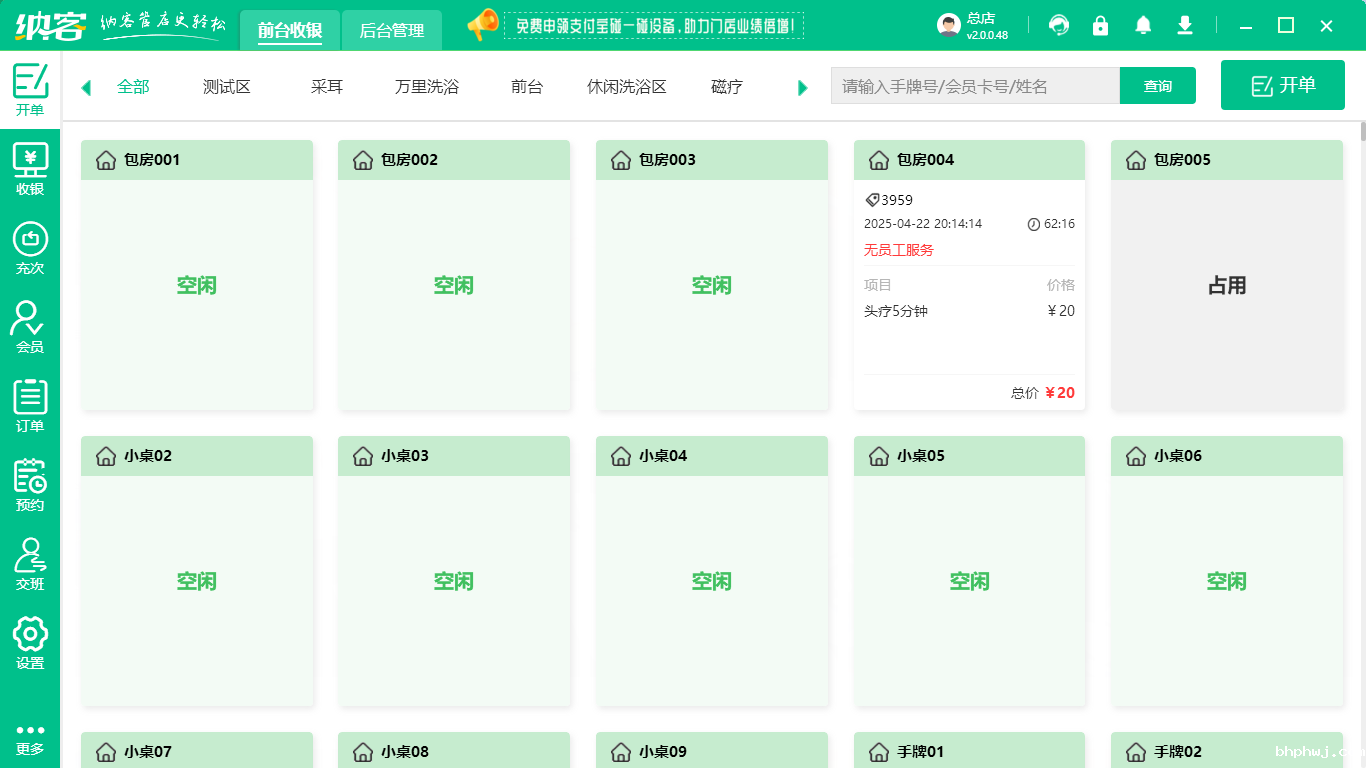Viewport: 1366px width, 768px height.
Task: Click the house icon on 小桌05
Action: pyautogui.click(x=879, y=456)
